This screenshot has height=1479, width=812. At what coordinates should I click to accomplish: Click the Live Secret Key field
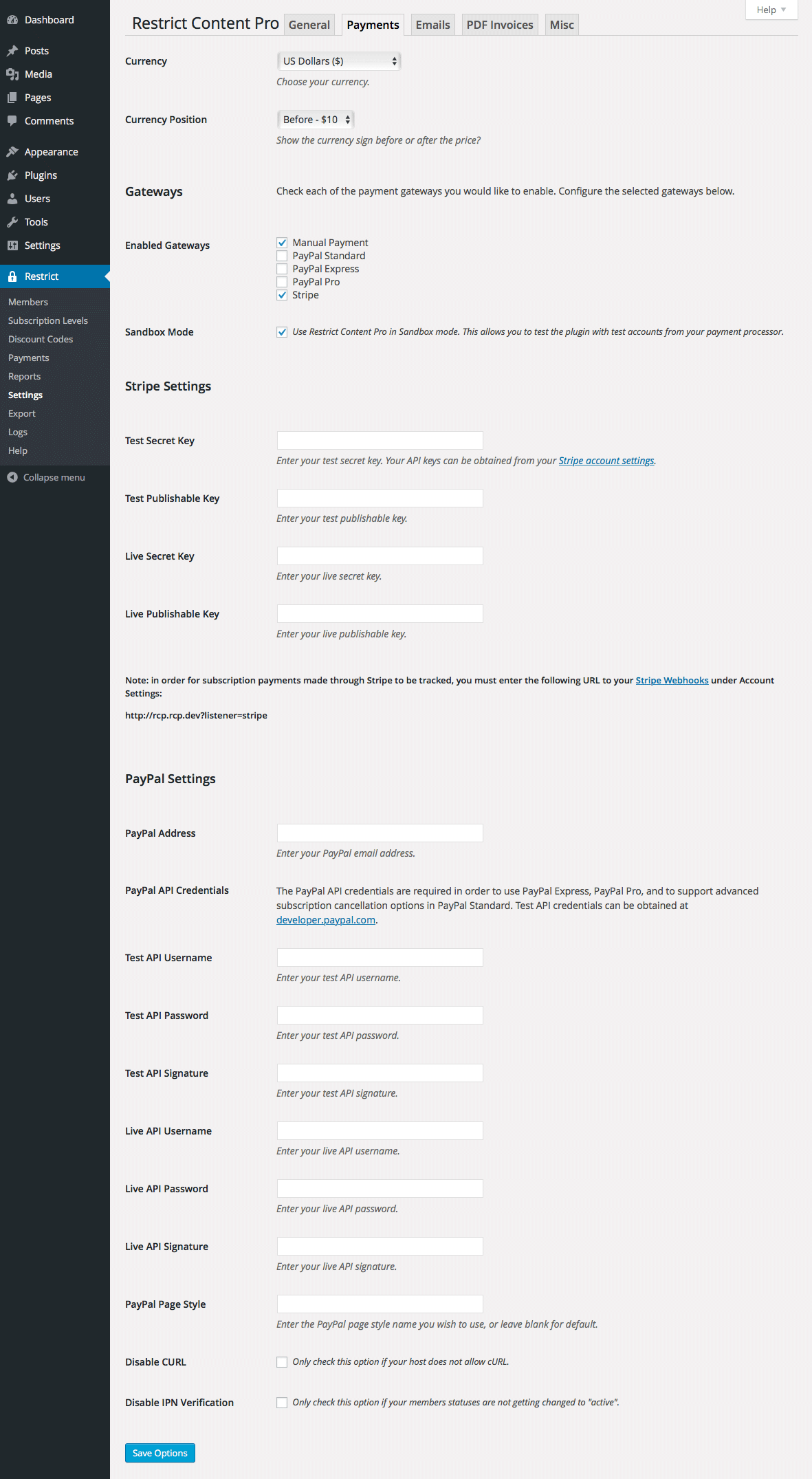click(x=380, y=556)
